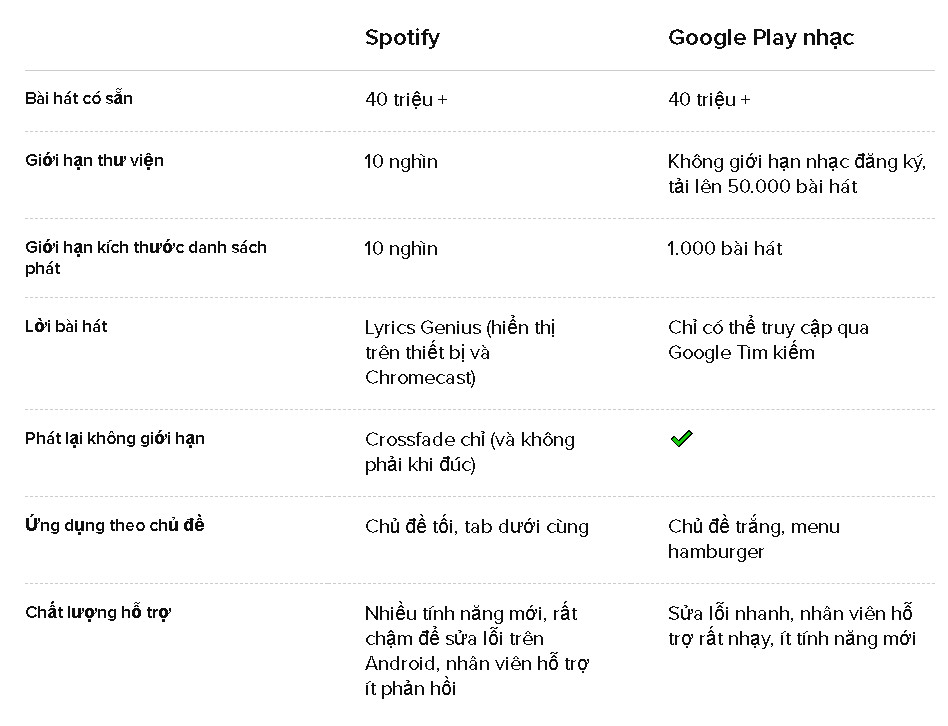Select the "Bài hát có sẵn" row label
The height and width of the screenshot is (726, 948).
79,98
